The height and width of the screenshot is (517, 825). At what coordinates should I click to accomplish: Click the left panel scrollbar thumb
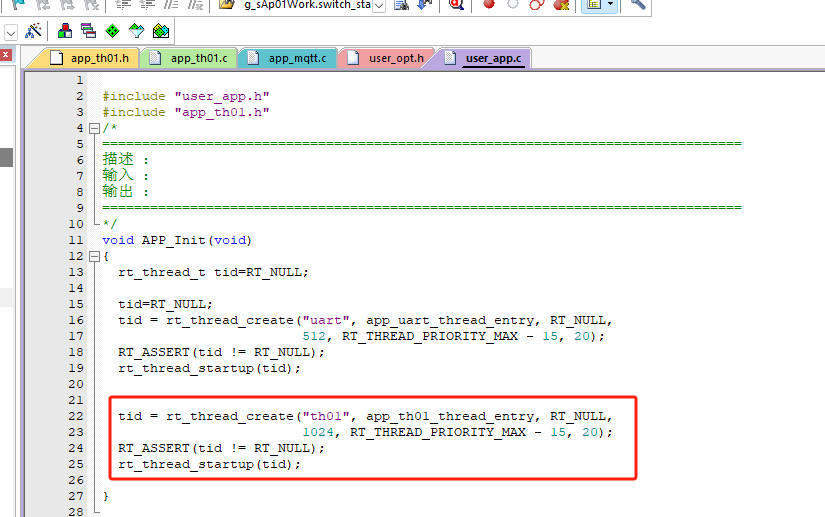point(6,157)
